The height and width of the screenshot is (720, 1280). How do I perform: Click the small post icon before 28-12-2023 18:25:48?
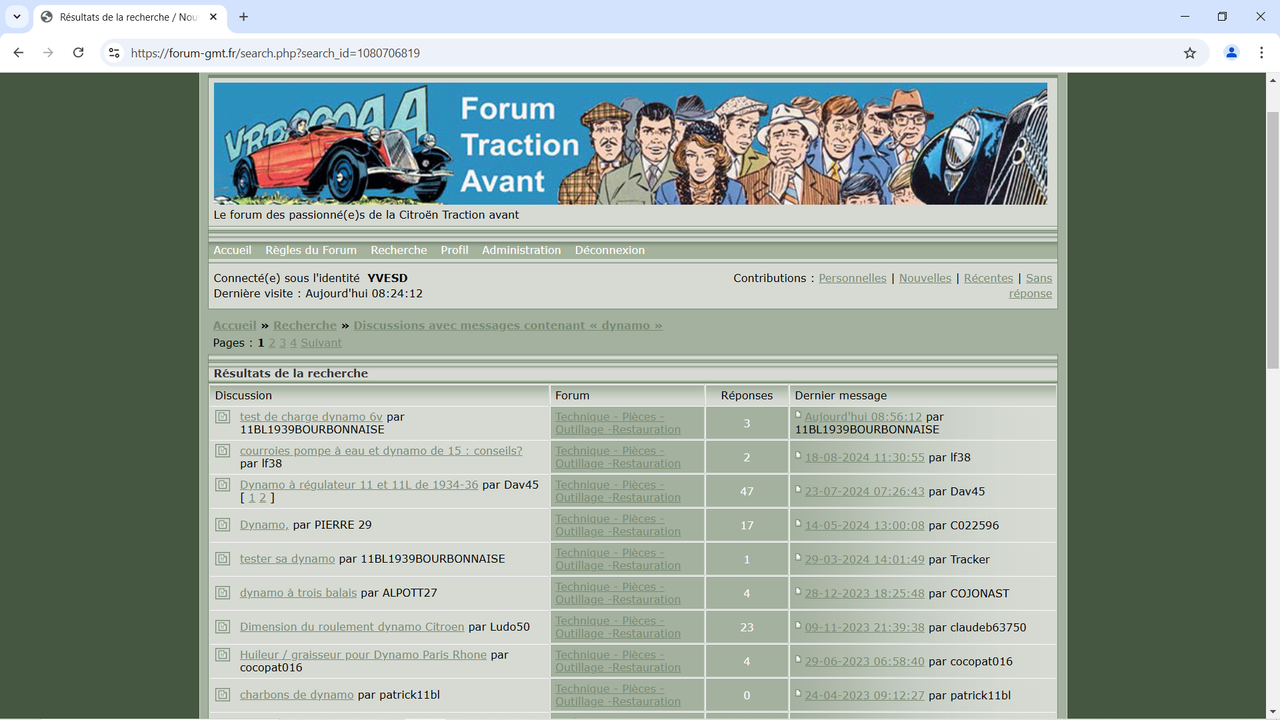point(798,591)
